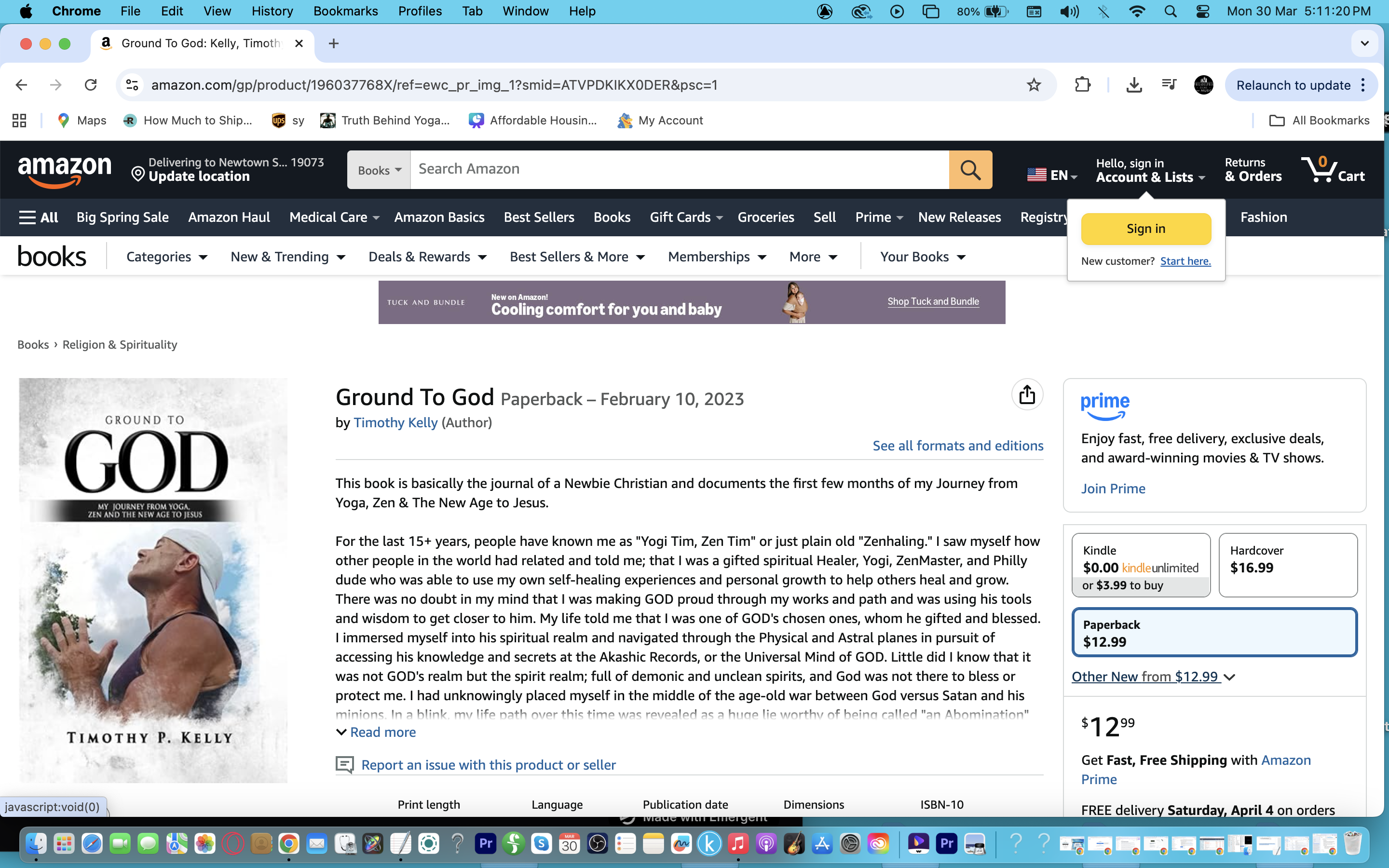Open the History menu in the menu bar

click(272, 12)
